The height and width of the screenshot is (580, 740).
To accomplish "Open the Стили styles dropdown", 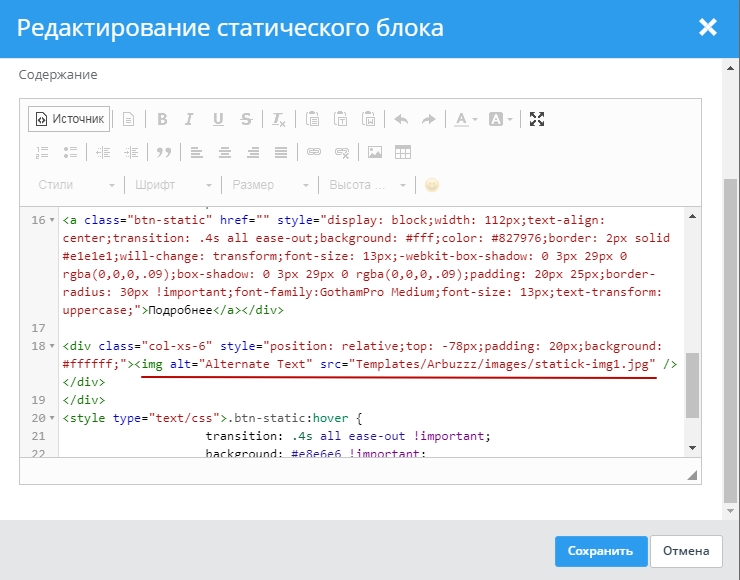I will [75, 185].
